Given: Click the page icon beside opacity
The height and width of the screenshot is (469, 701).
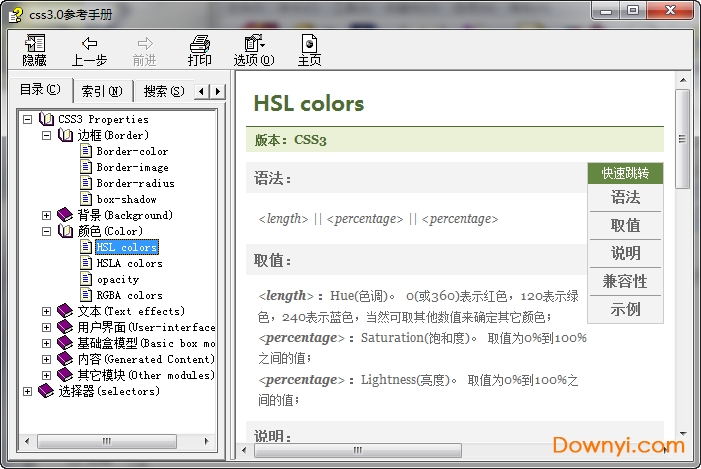Looking at the screenshot, I should click(86, 279).
